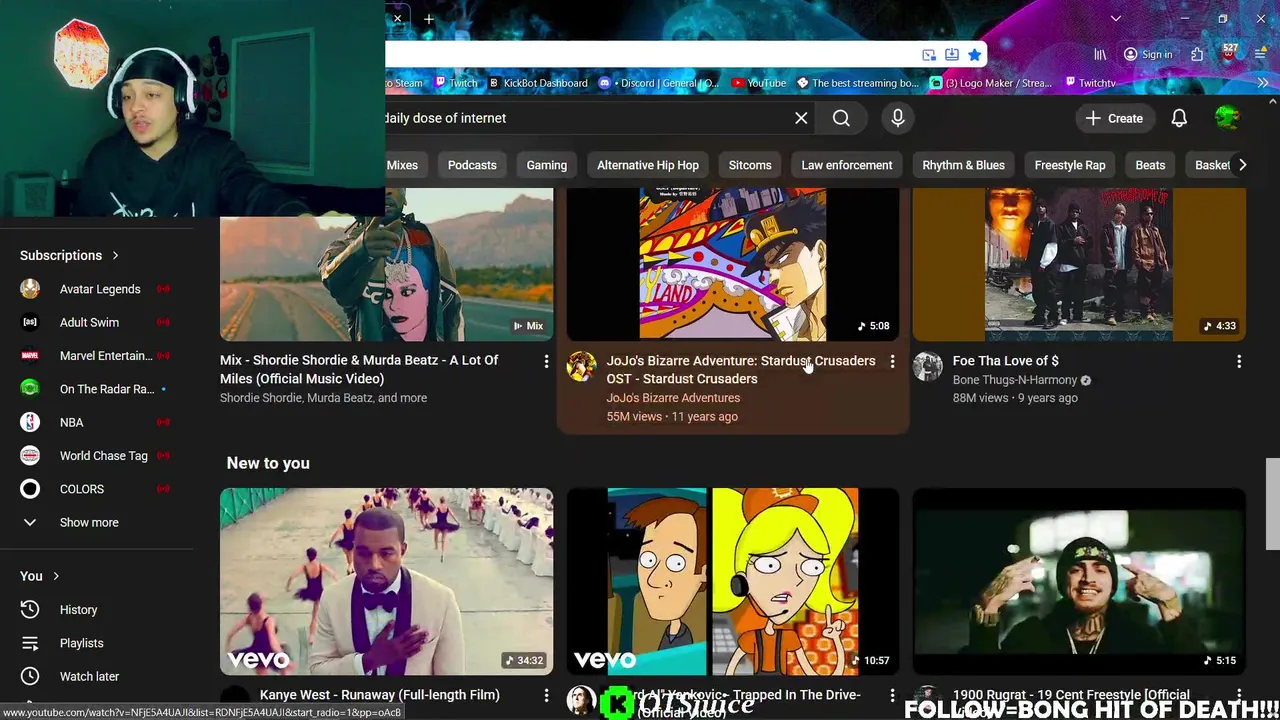Open the browser application menu
This screenshot has width=1280, height=720.
(1263, 55)
